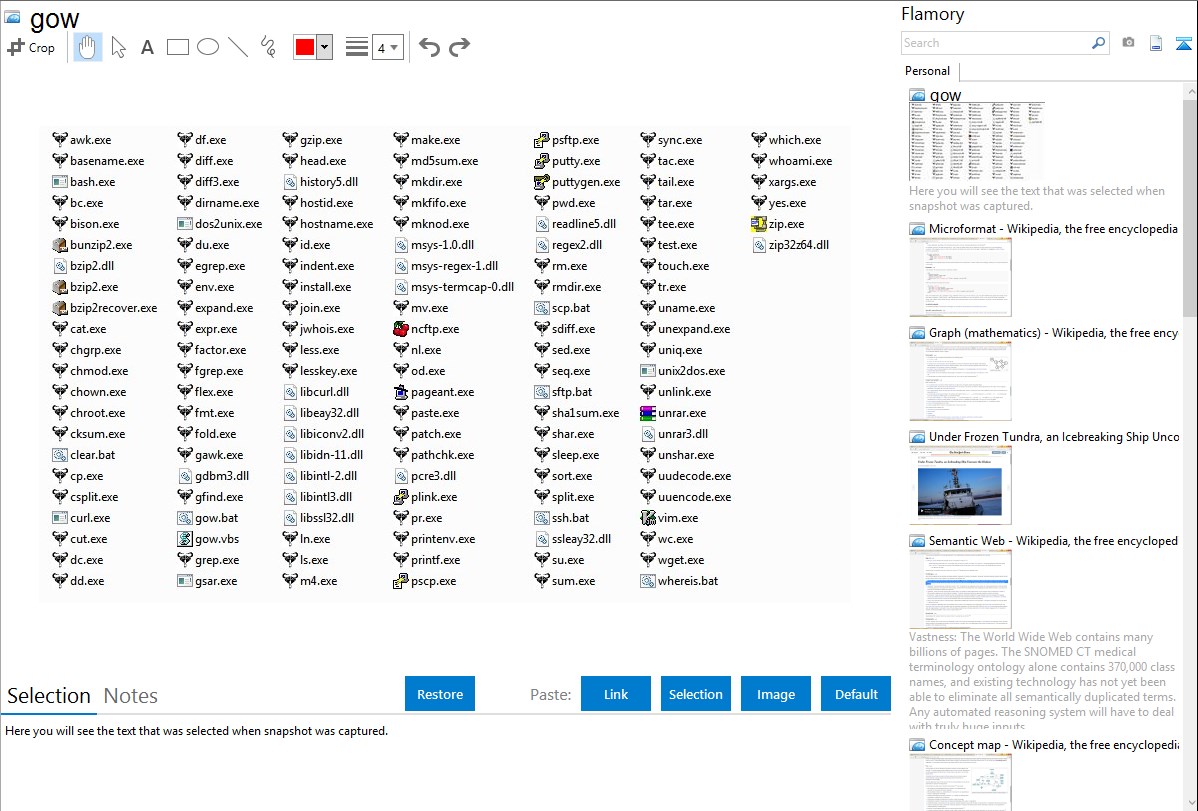
Task: Switch to the Selection tab
Action: [x=49, y=696]
